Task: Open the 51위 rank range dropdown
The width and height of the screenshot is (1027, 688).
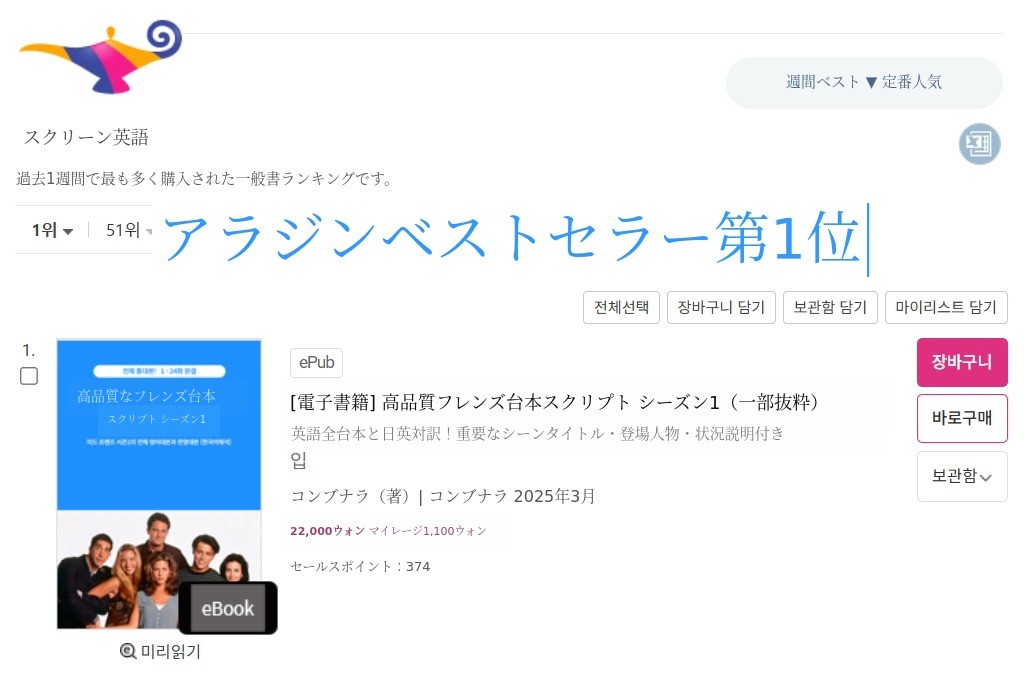Action: tap(128, 231)
